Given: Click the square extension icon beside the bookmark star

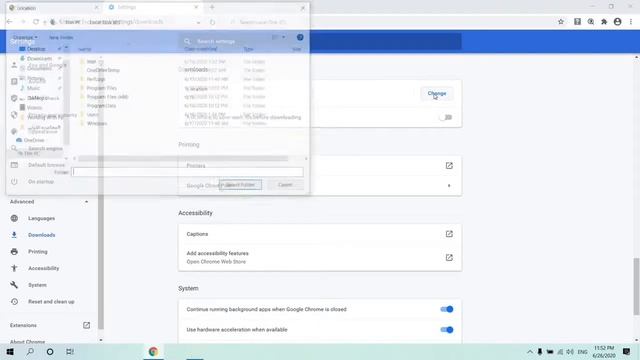Looking at the screenshot, I should [x=577, y=22].
